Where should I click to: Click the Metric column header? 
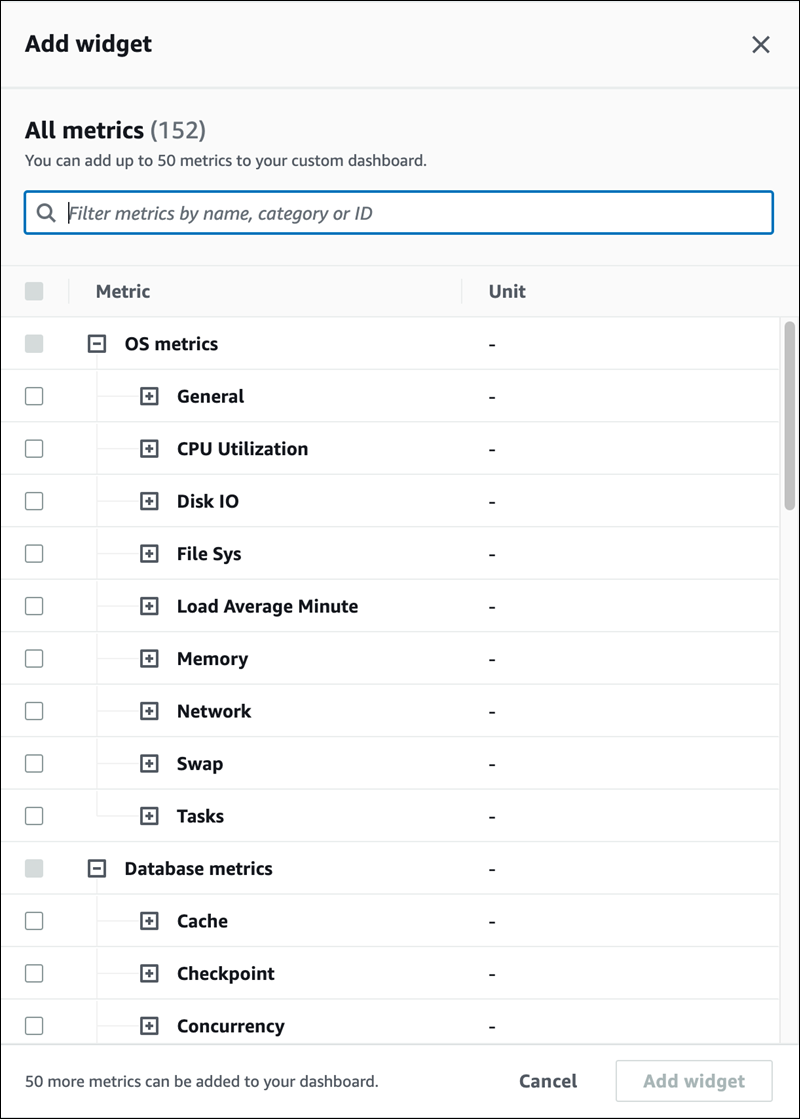tap(122, 291)
